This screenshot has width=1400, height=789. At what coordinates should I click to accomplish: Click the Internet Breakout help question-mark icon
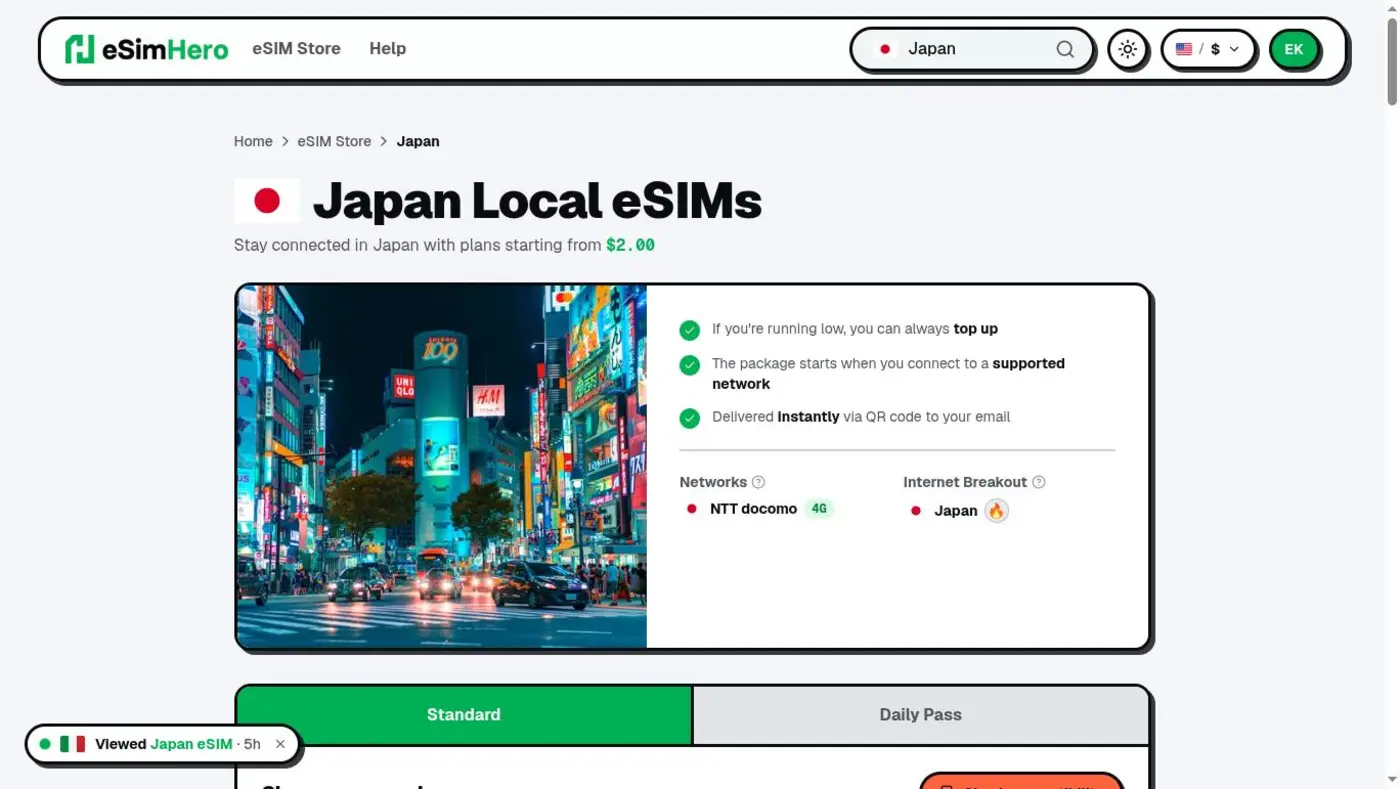1039,482
